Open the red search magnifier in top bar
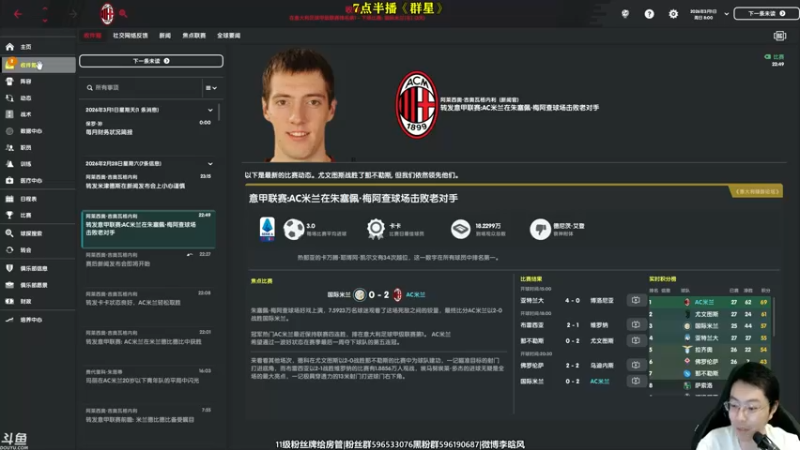The height and width of the screenshot is (450, 800). (123, 13)
